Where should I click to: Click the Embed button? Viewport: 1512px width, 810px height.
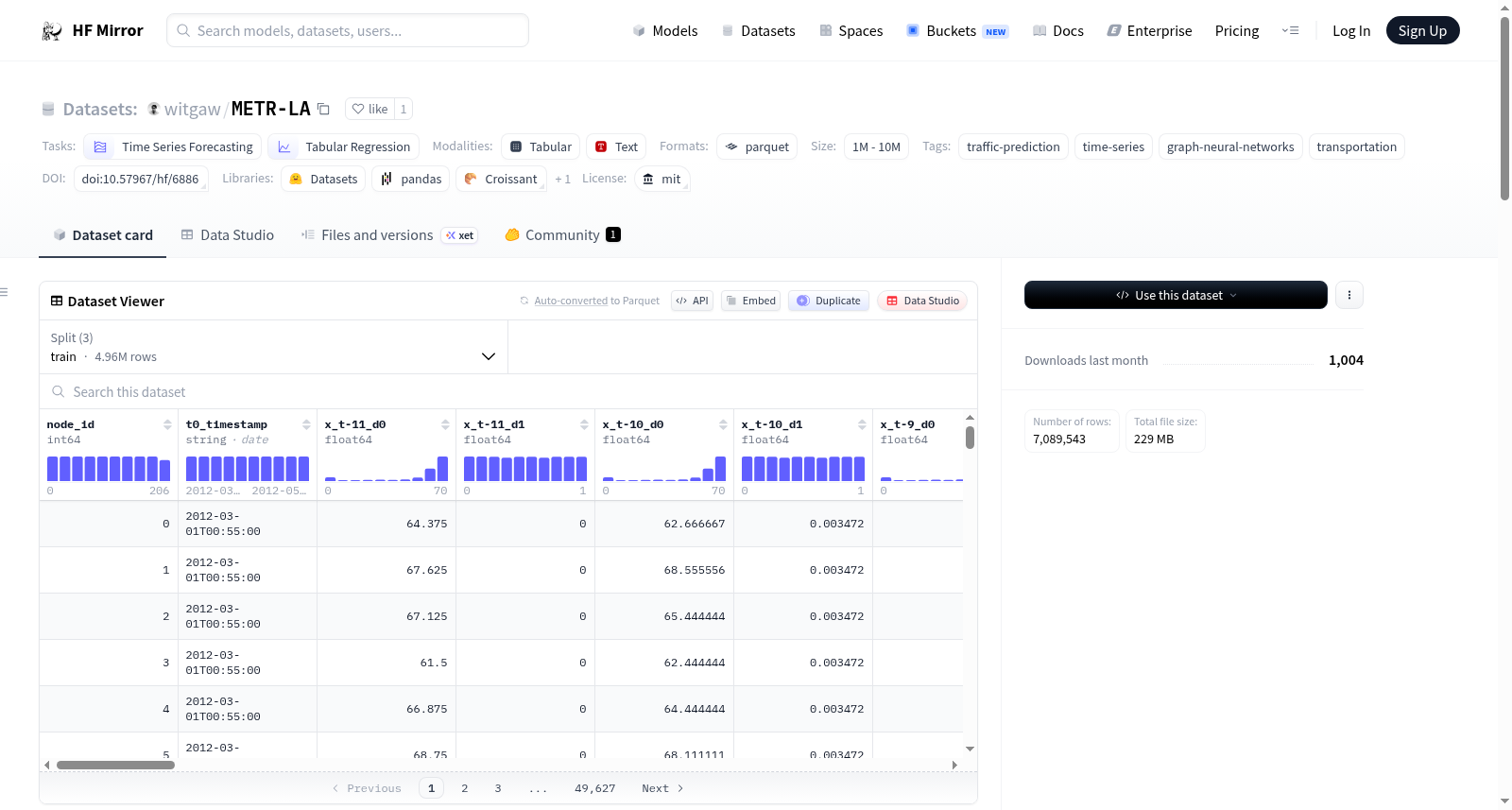click(750, 301)
